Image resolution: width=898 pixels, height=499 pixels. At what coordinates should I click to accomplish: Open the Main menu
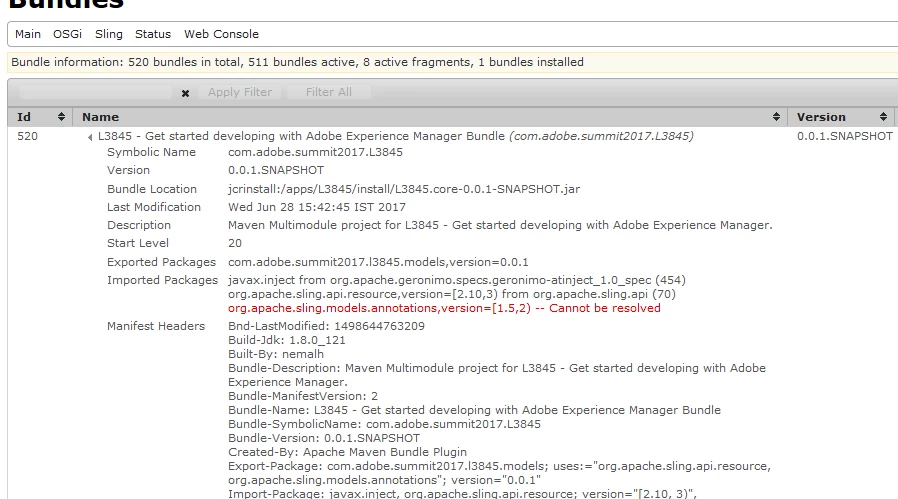(x=27, y=34)
